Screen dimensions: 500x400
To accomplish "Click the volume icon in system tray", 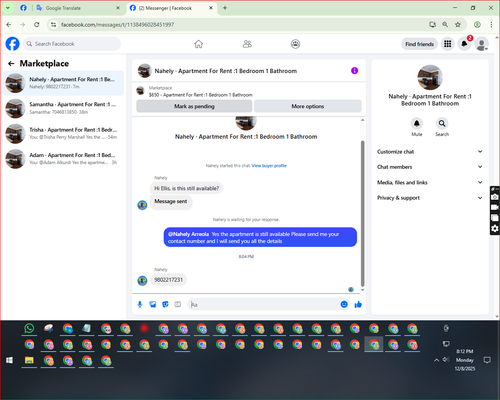I will point(446,360).
